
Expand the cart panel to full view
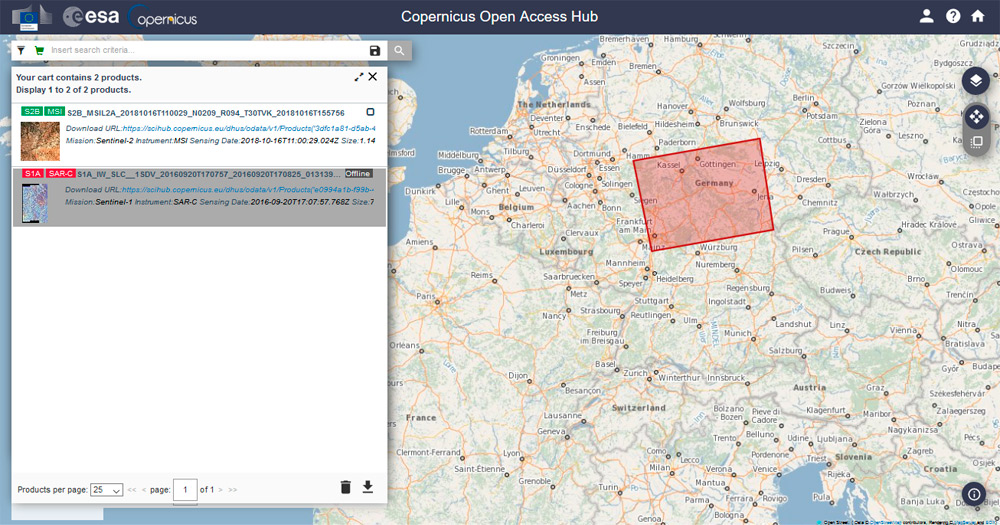tap(359, 77)
